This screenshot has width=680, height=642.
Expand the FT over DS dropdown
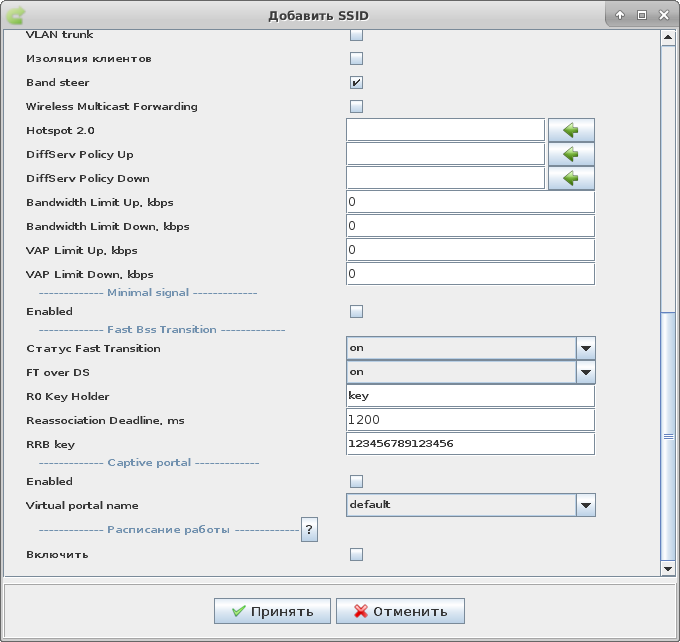click(x=586, y=372)
